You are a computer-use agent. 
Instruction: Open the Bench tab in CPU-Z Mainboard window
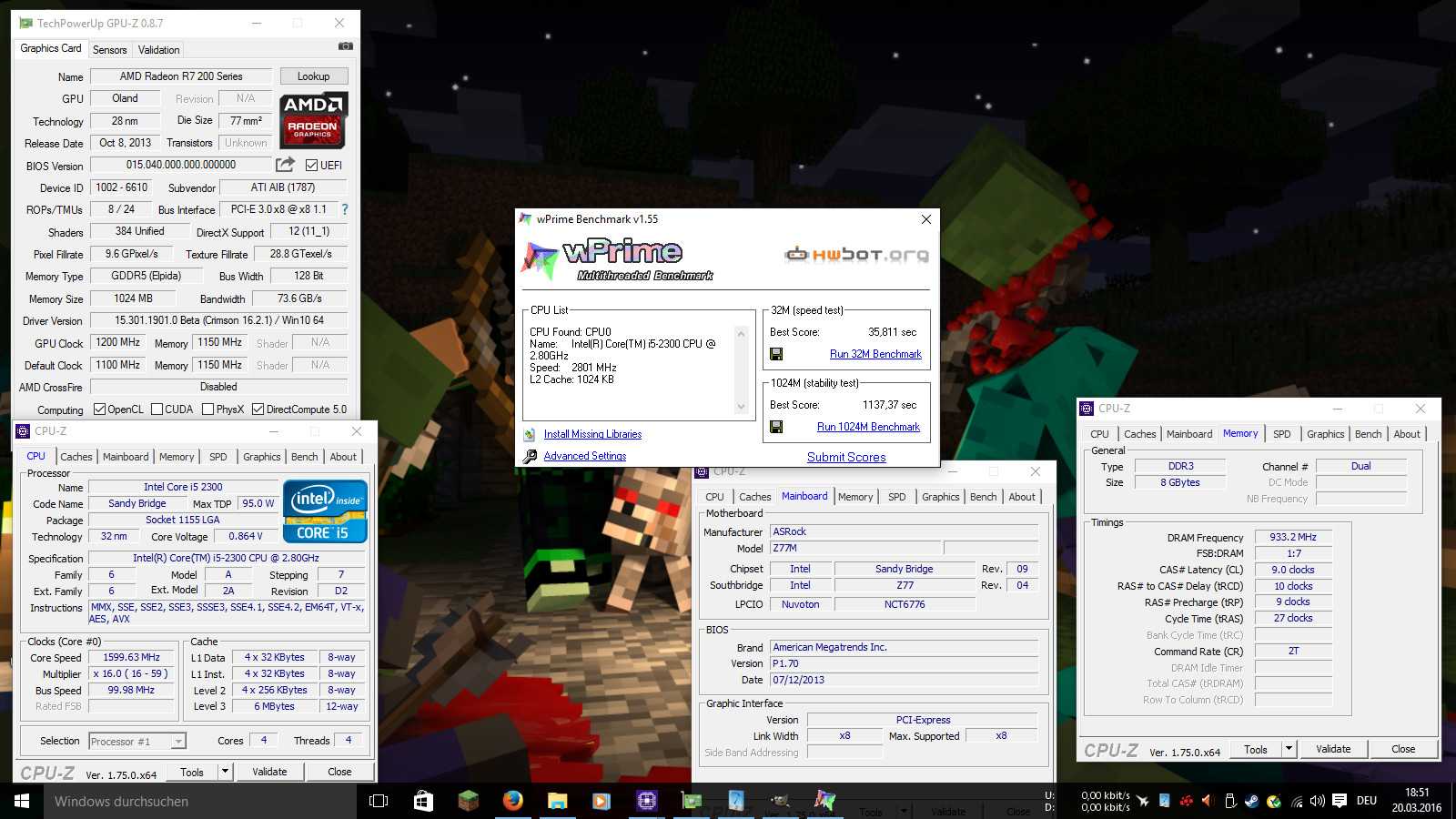pos(983,497)
